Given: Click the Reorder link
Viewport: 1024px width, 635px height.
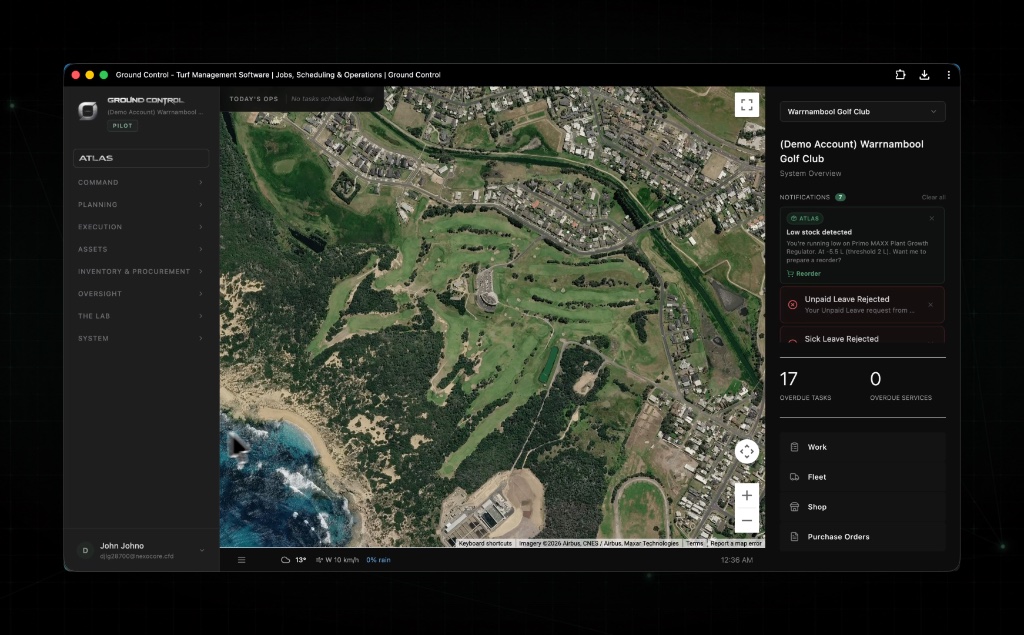Looking at the screenshot, I should [x=803, y=274].
